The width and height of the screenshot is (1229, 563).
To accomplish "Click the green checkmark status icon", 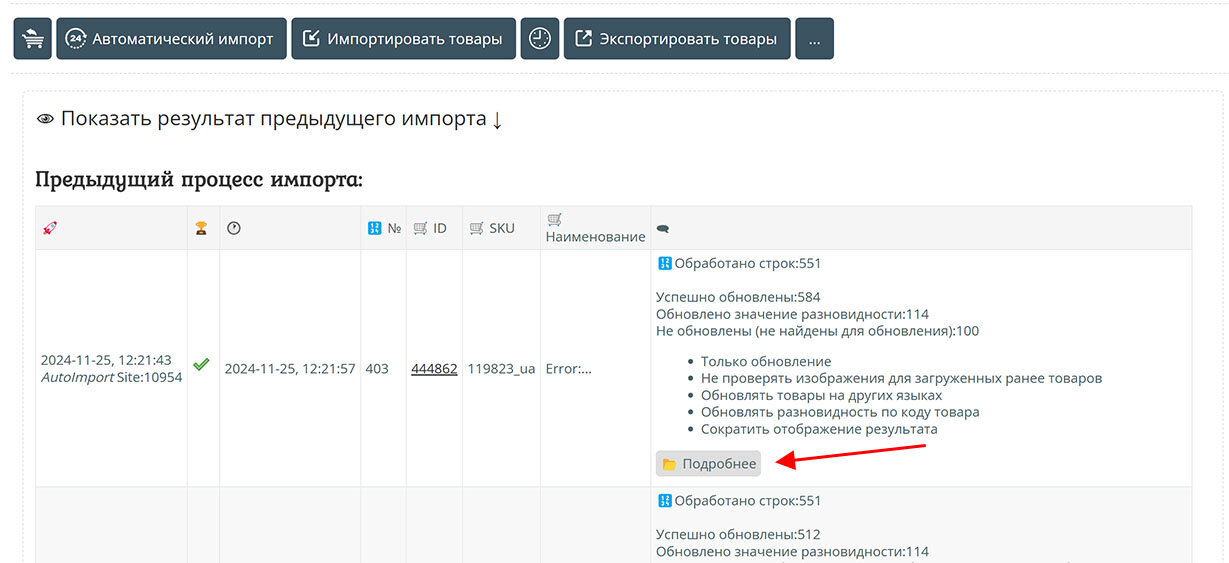I will (201, 366).
